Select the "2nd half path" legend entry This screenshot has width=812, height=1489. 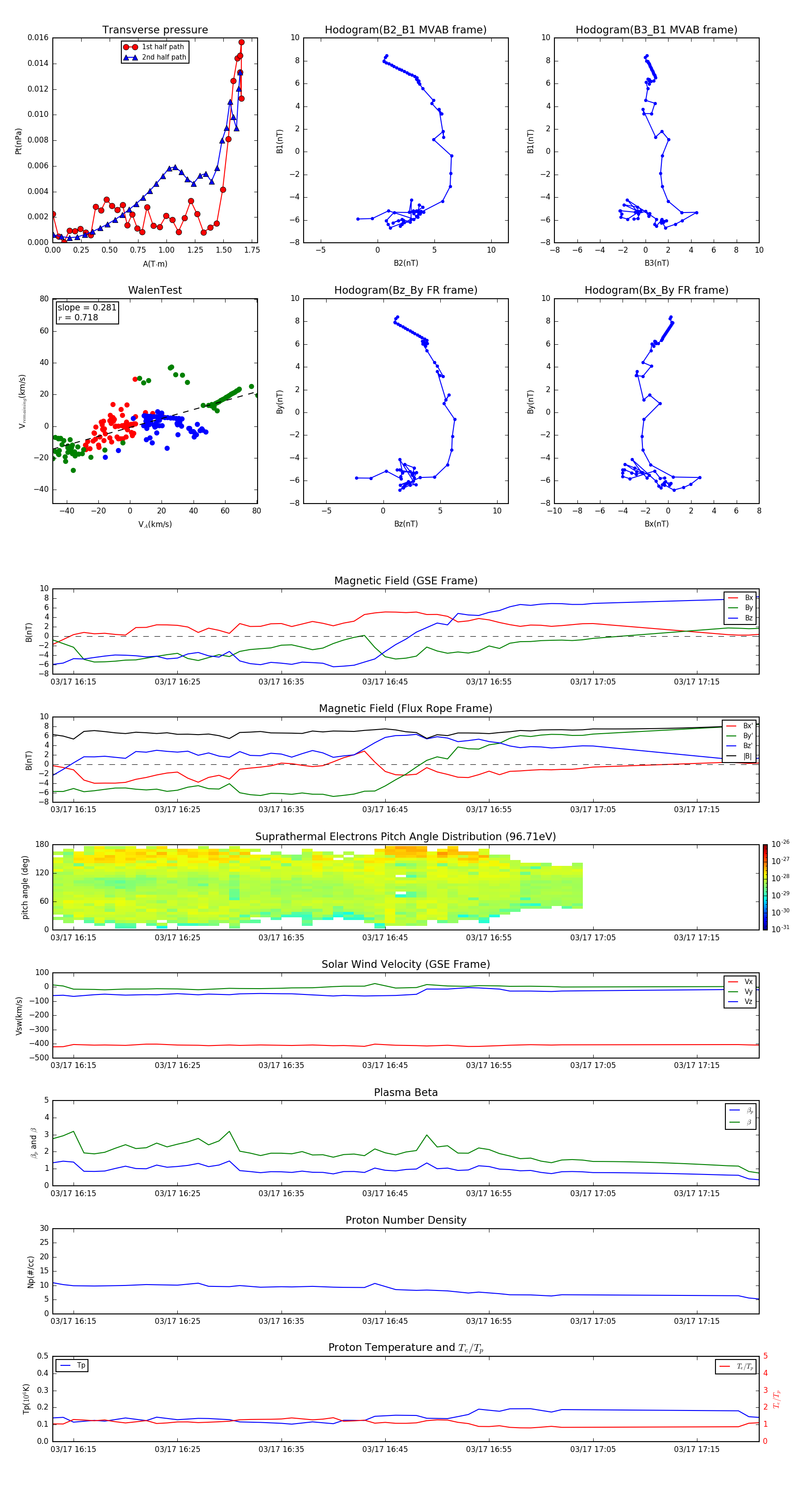tap(155, 57)
